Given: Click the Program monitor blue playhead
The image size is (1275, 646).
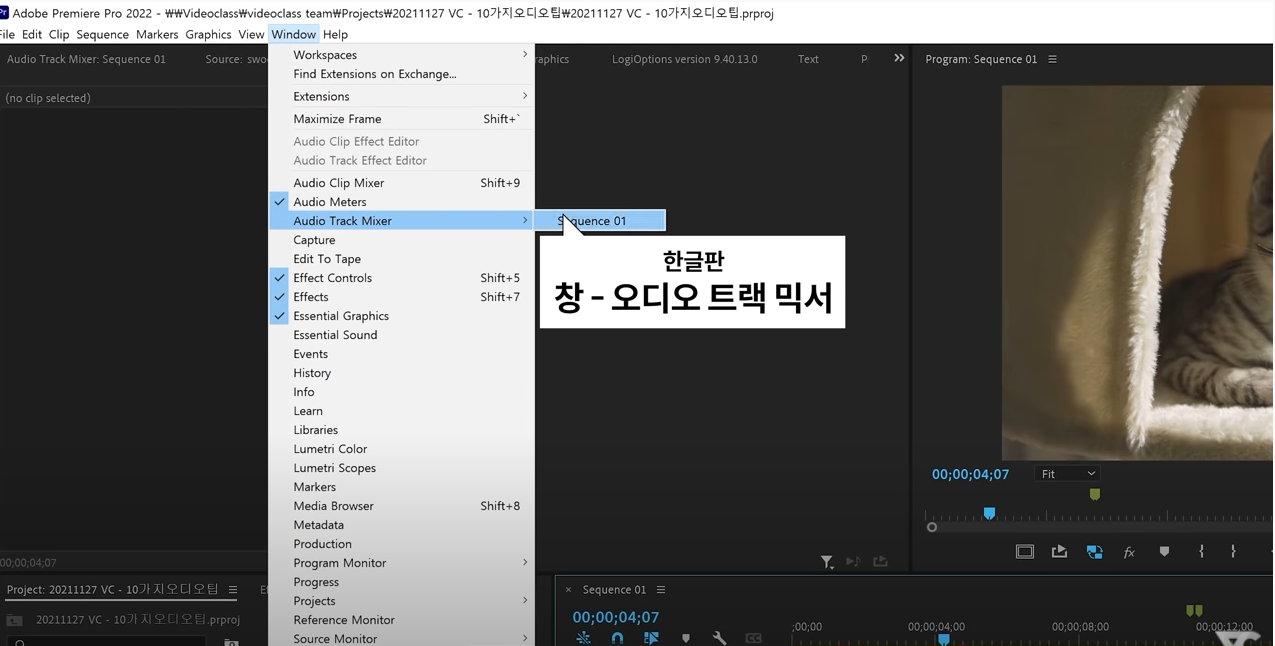Looking at the screenshot, I should [x=989, y=513].
